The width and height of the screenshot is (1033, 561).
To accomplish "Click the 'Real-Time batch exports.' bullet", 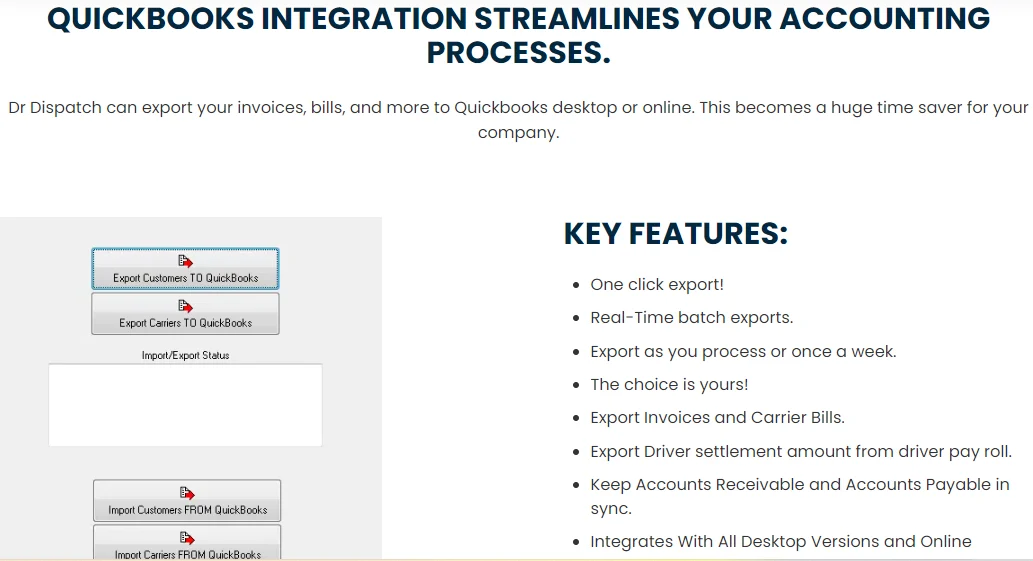I will (x=692, y=317).
